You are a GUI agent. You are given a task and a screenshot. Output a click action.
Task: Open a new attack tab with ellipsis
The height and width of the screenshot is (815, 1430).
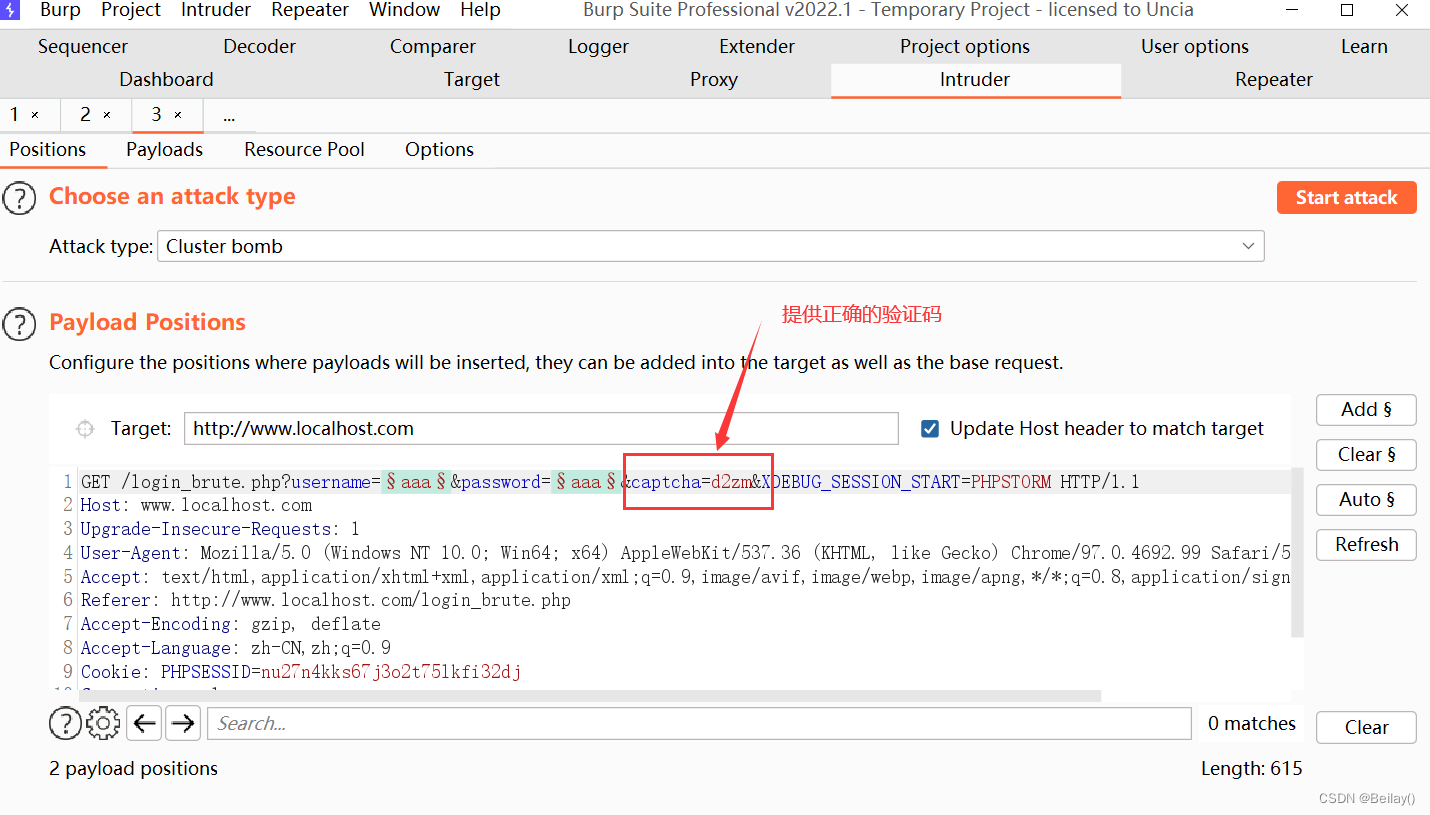coord(229,116)
